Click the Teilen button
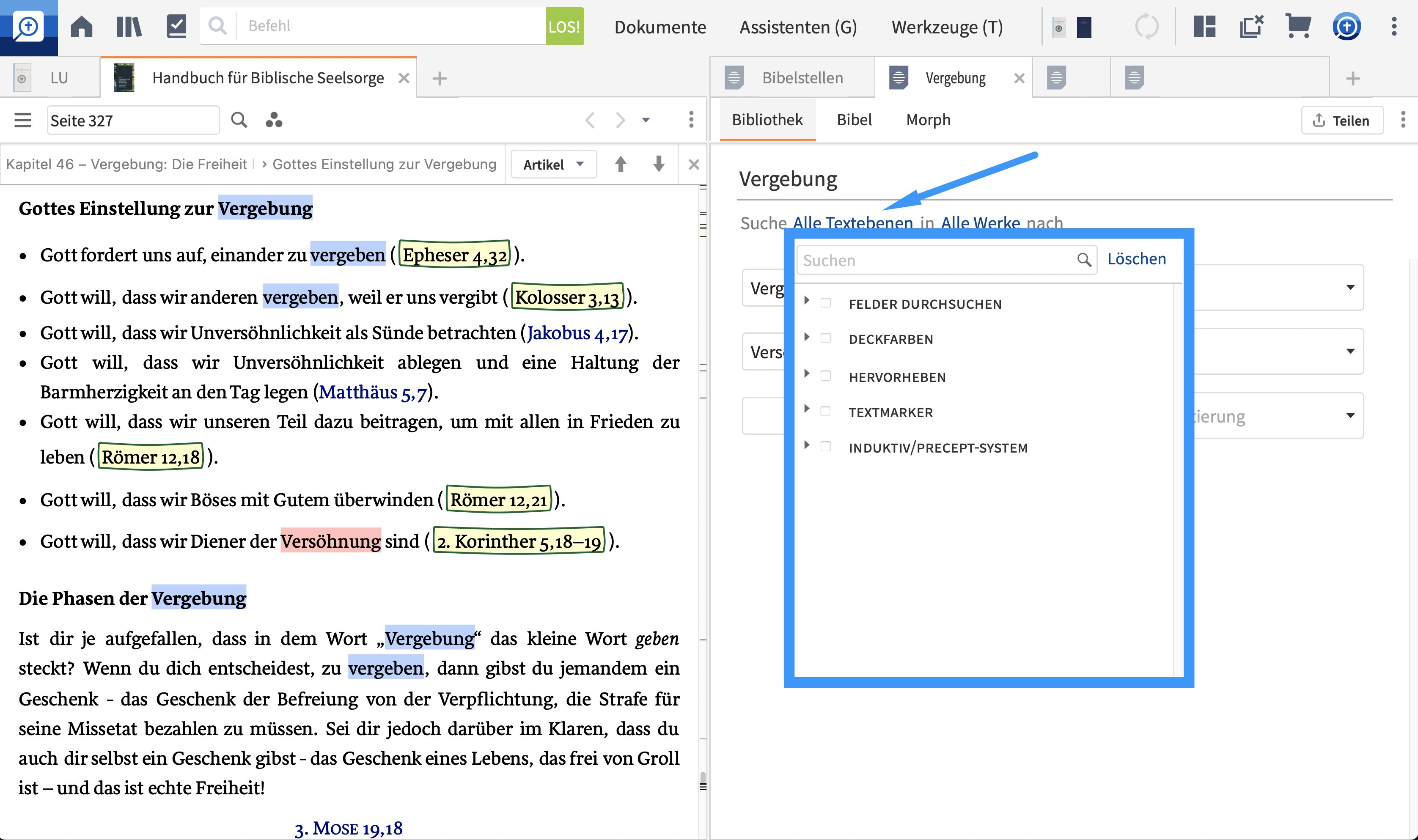This screenshot has width=1418, height=840. [1341, 120]
